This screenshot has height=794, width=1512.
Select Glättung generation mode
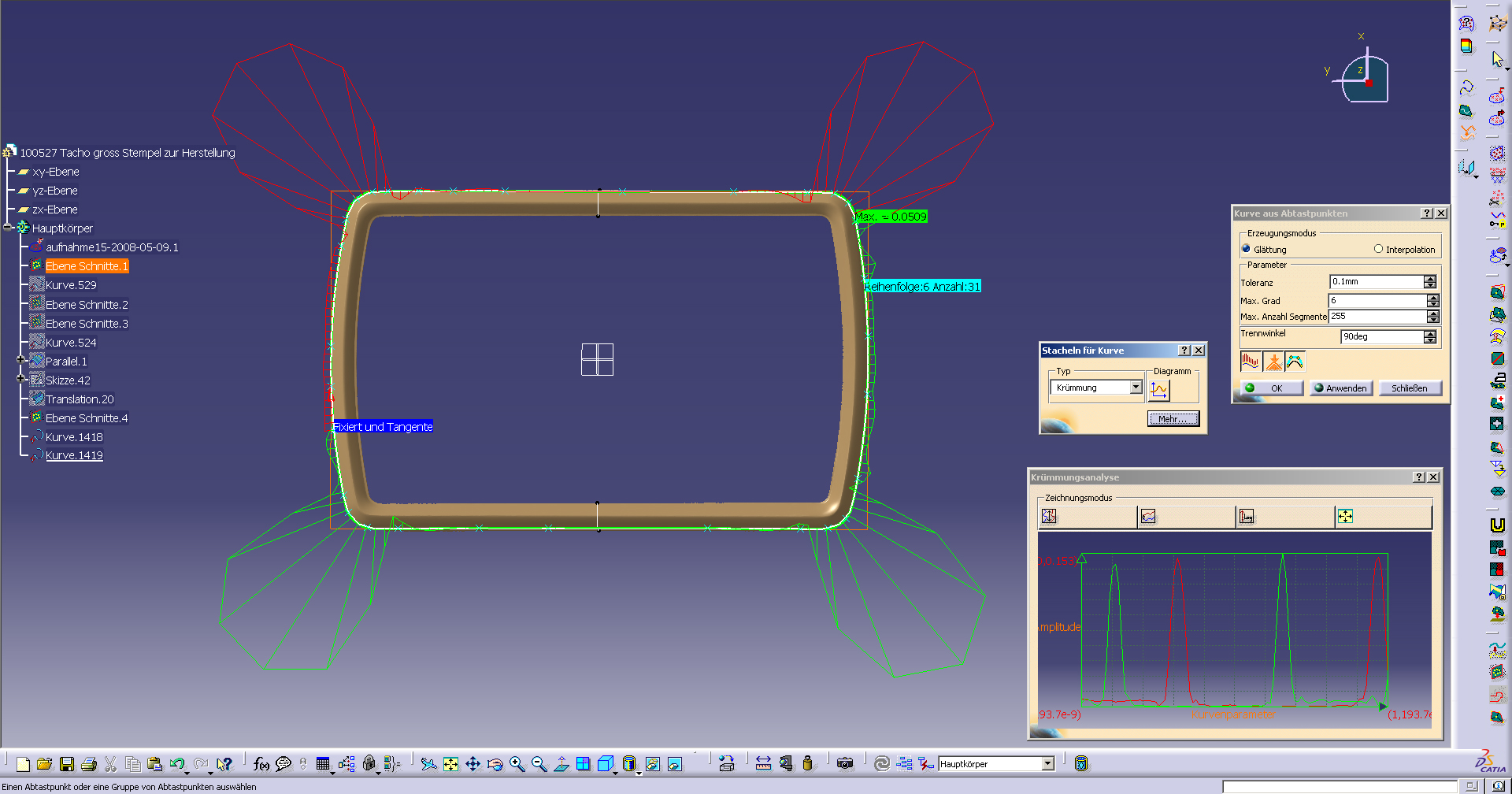pos(1264,250)
